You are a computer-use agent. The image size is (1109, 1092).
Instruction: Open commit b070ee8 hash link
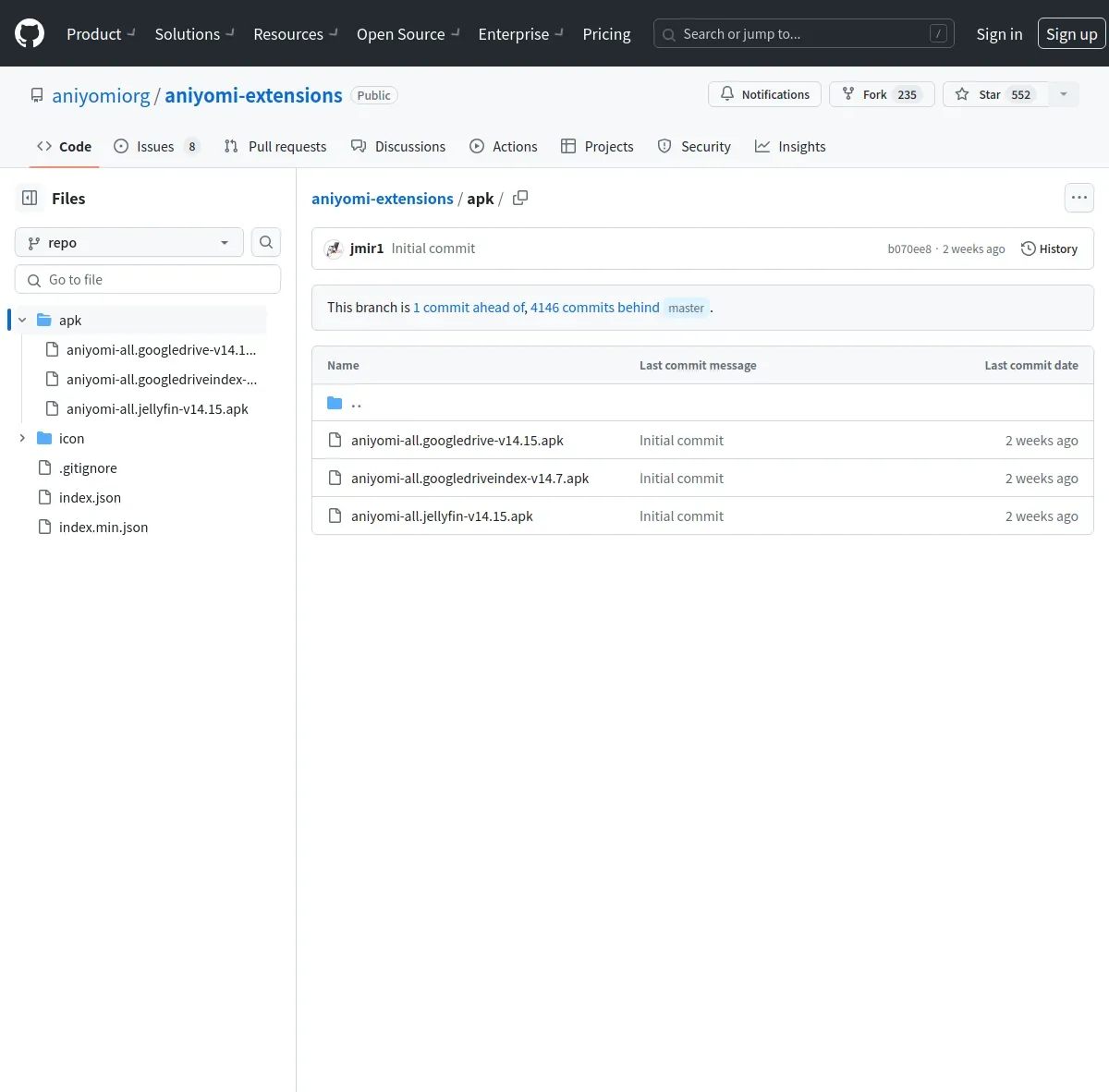909,249
